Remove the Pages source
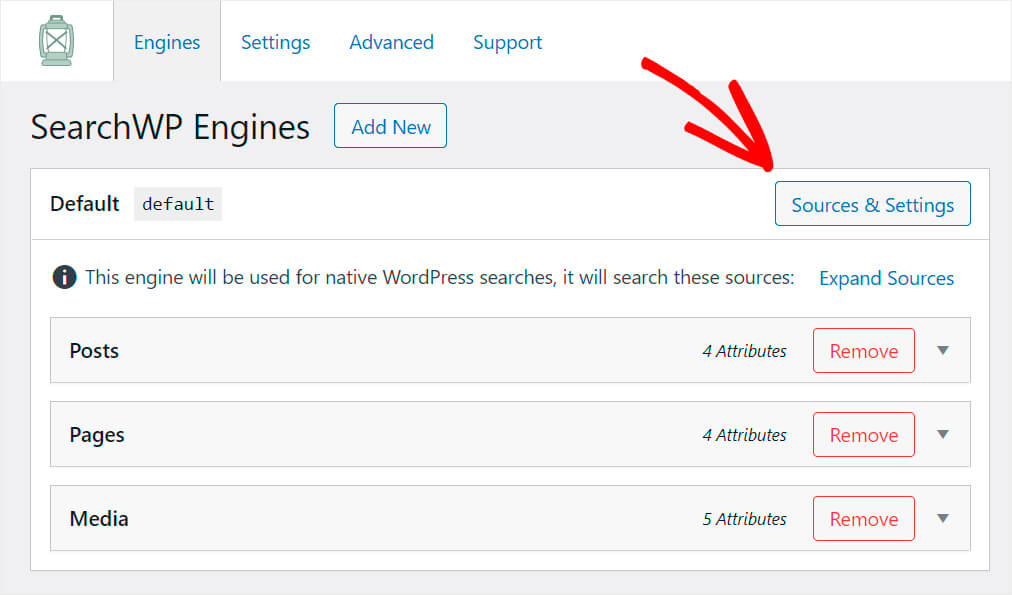The height and width of the screenshot is (595, 1012). [x=864, y=434]
